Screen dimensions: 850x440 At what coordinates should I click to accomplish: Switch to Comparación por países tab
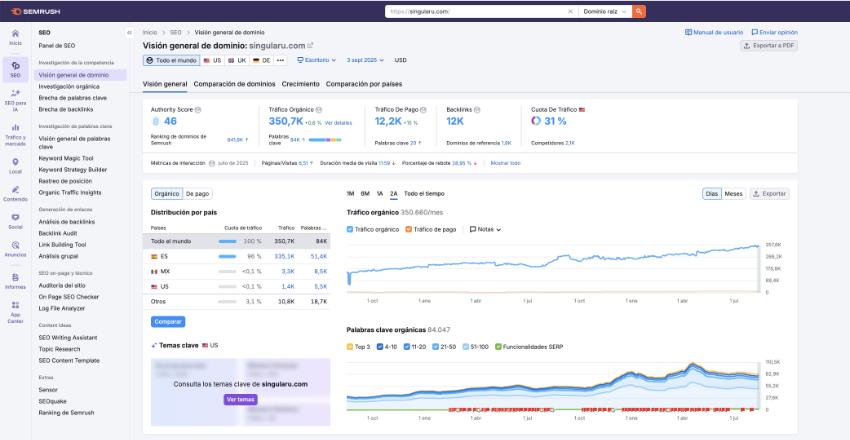point(364,84)
